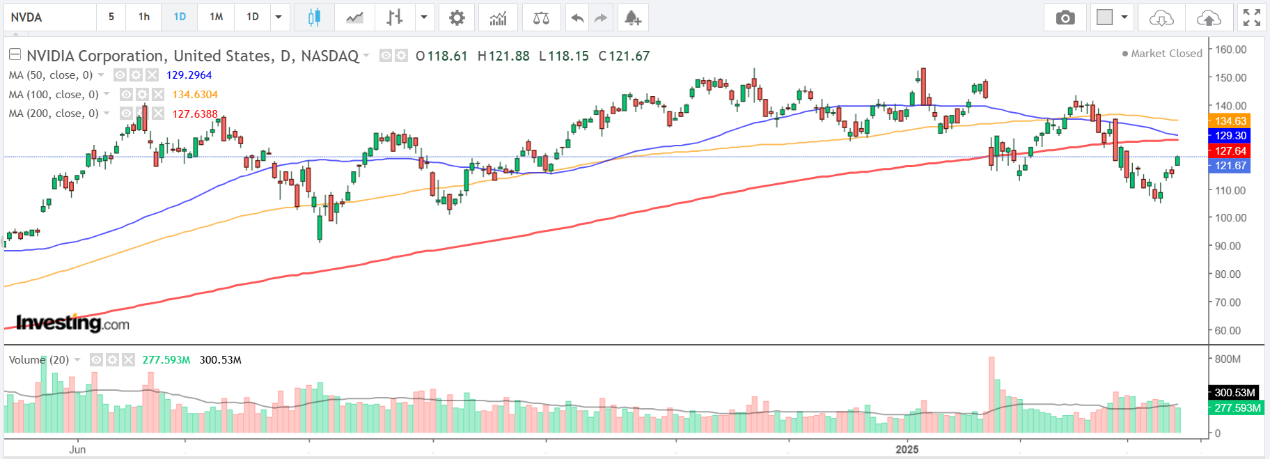Select the 1M timeframe tab
The width and height of the screenshot is (1270, 459).
coord(216,17)
